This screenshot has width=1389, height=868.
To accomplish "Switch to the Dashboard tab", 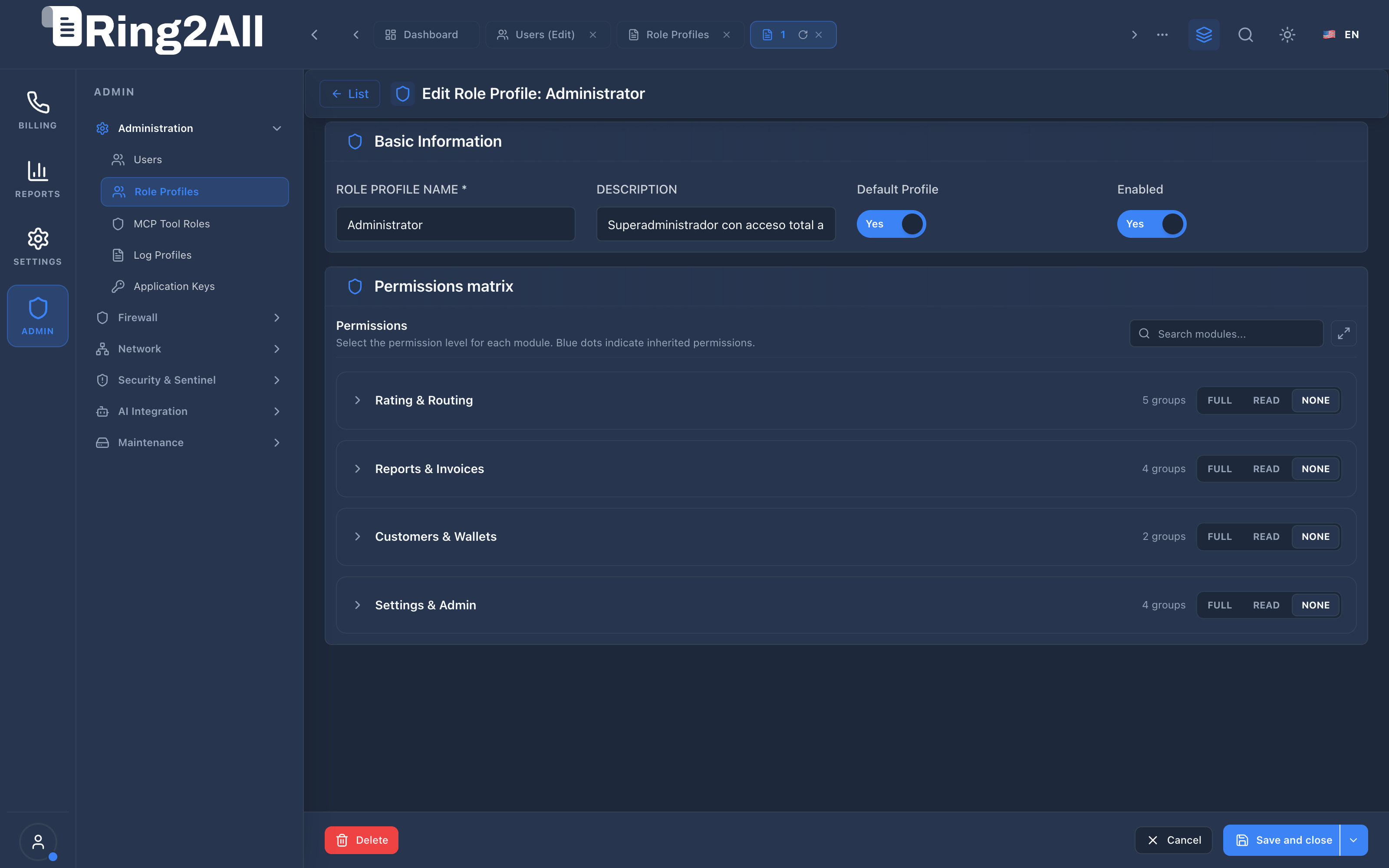I will point(426,34).
